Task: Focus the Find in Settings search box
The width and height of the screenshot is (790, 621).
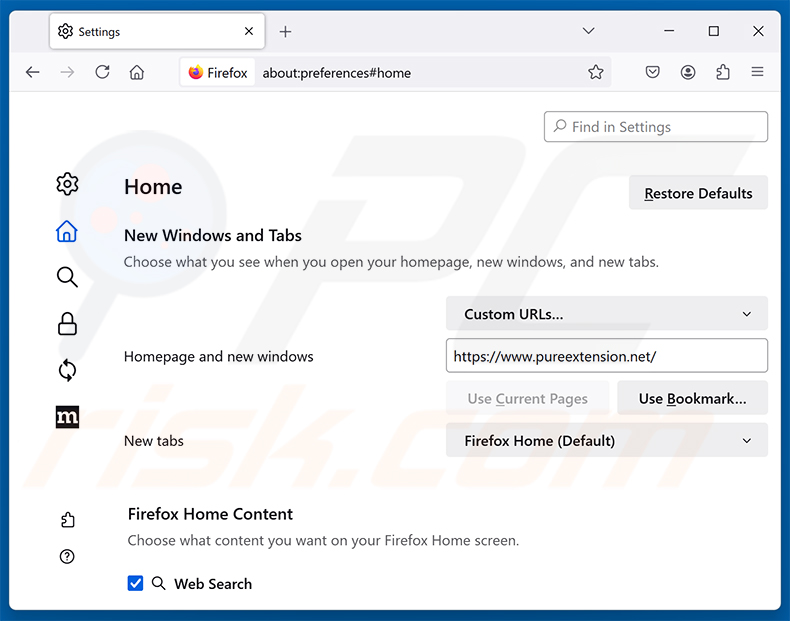Action: (655, 127)
